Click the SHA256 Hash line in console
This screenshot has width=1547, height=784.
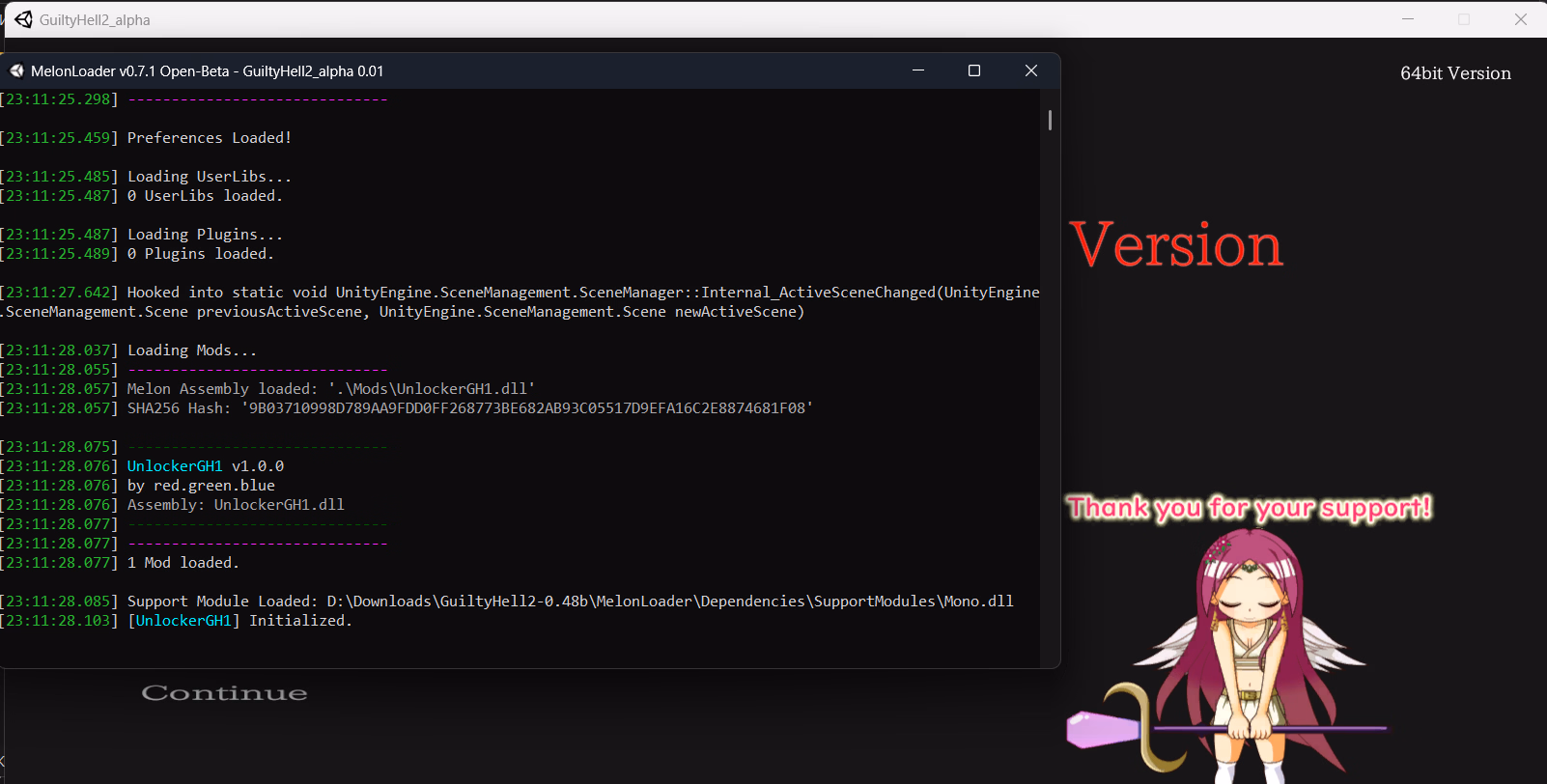pyautogui.click(x=469, y=408)
